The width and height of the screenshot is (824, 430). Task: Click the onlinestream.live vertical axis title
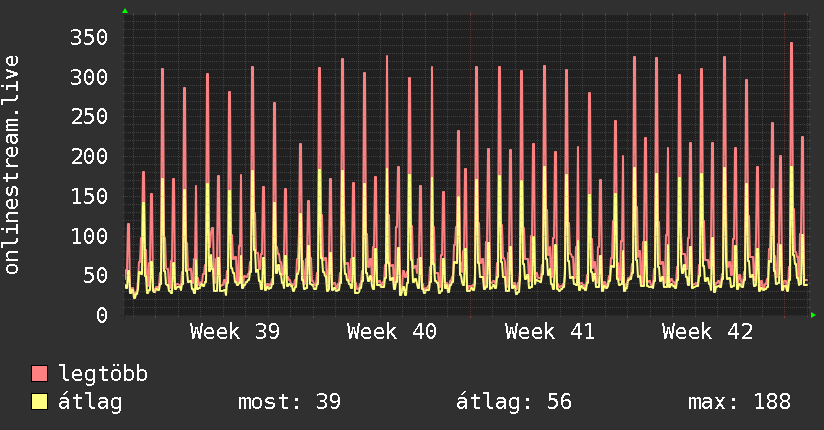click(12, 165)
